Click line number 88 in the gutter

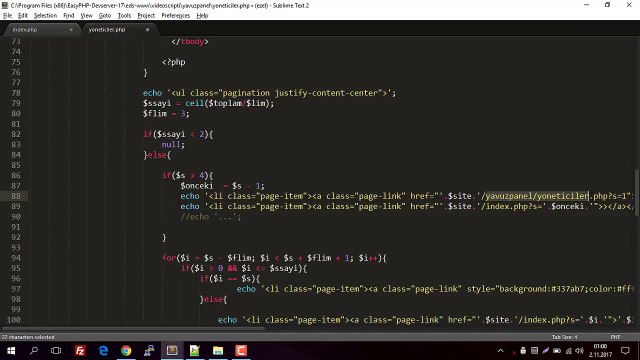click(x=16, y=196)
